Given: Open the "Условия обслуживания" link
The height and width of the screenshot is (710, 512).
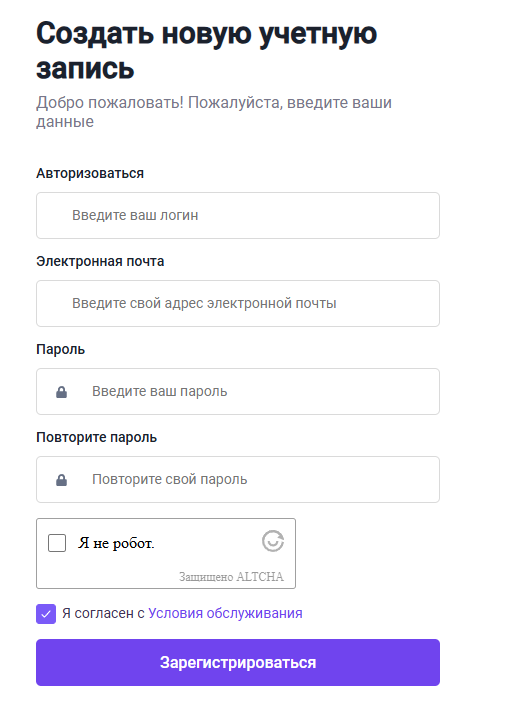Looking at the screenshot, I should [x=225, y=613].
